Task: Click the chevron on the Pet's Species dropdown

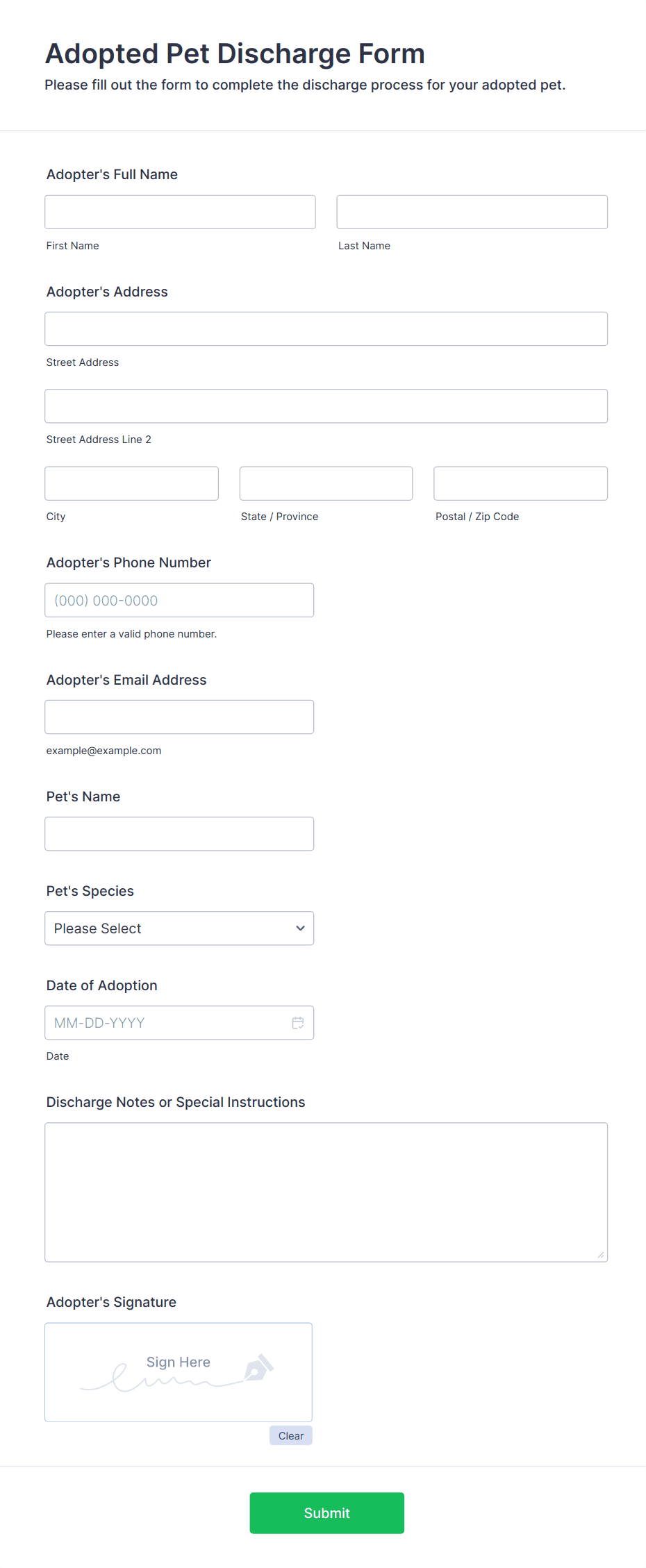Action: pos(299,928)
